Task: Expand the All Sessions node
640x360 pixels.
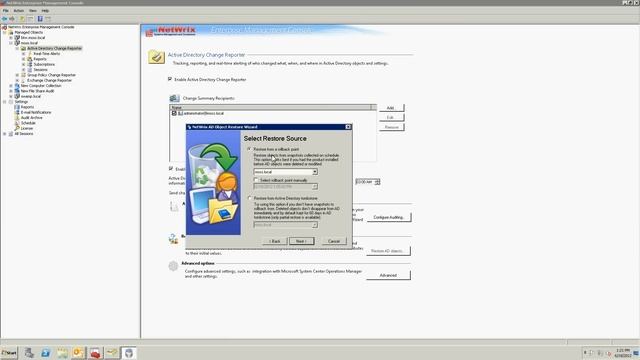Action: tap(5, 133)
